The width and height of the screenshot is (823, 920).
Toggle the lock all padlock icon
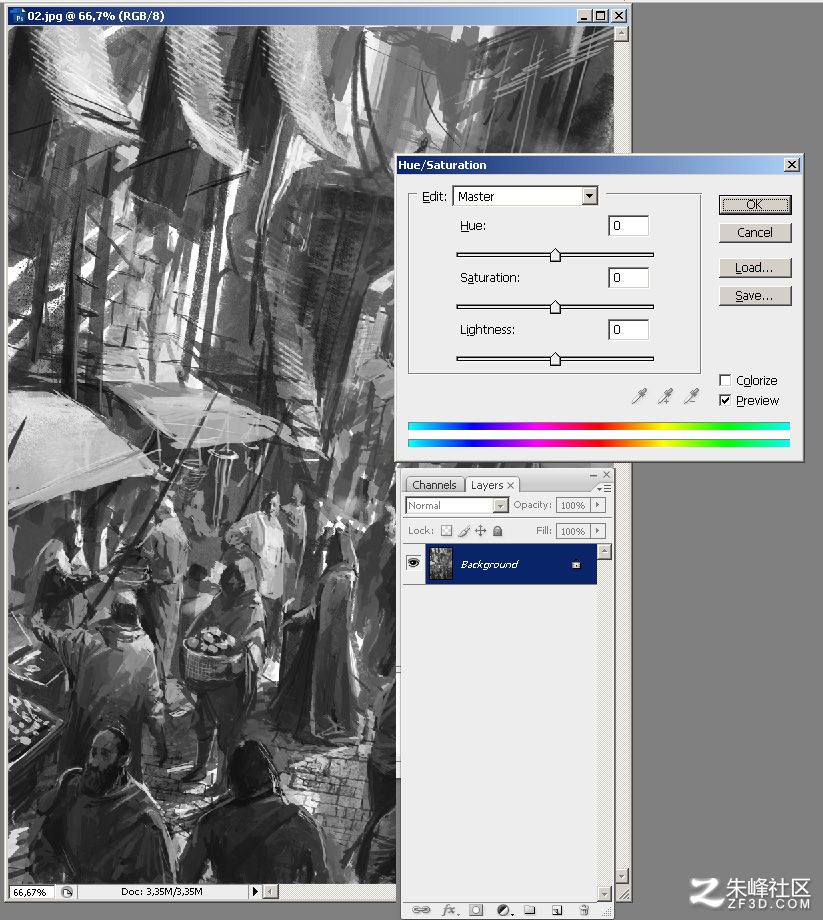pos(497,531)
